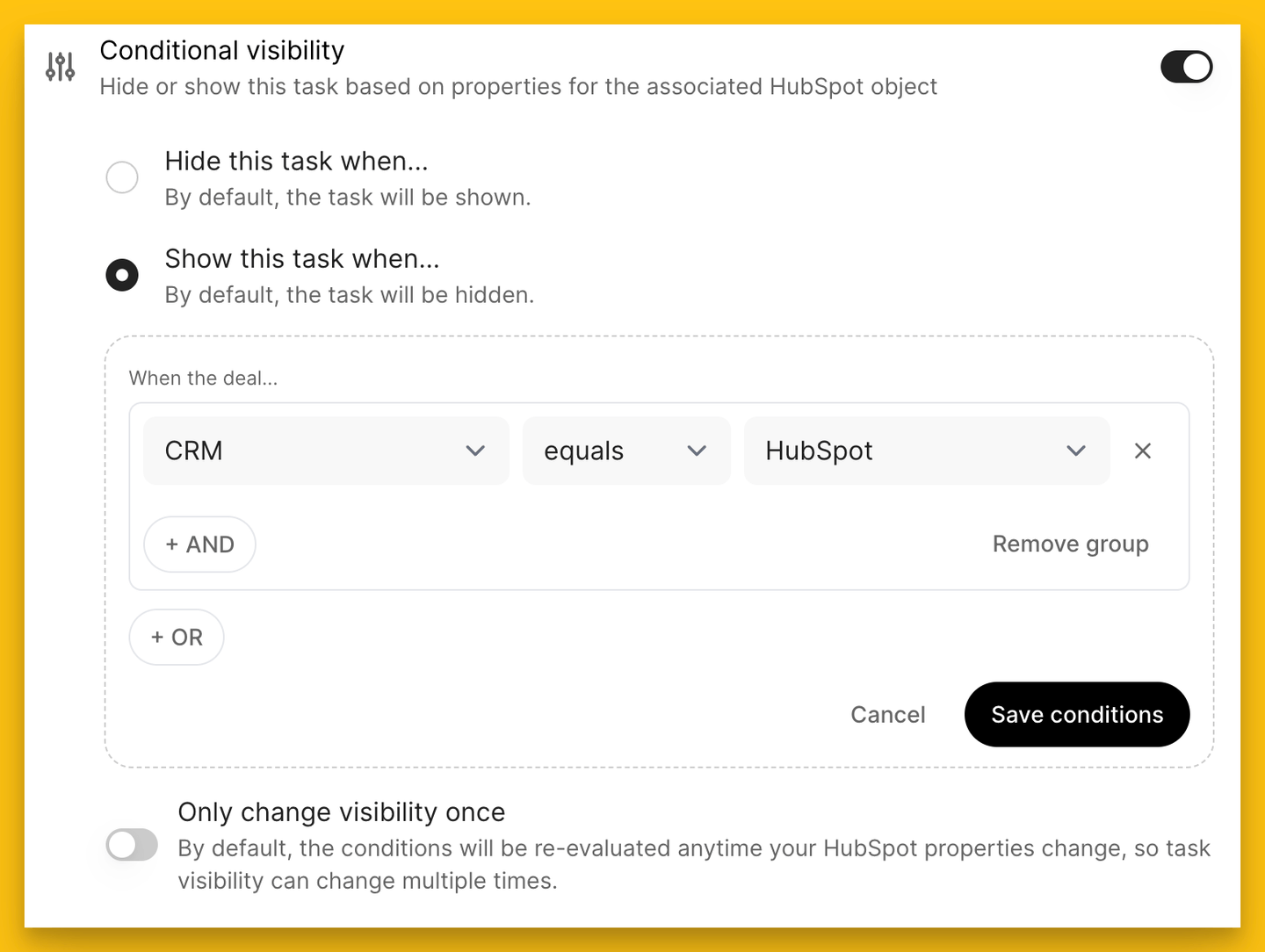Viewport: 1265px width, 952px height.
Task: Click the Save conditions button
Action: pyautogui.click(x=1077, y=715)
